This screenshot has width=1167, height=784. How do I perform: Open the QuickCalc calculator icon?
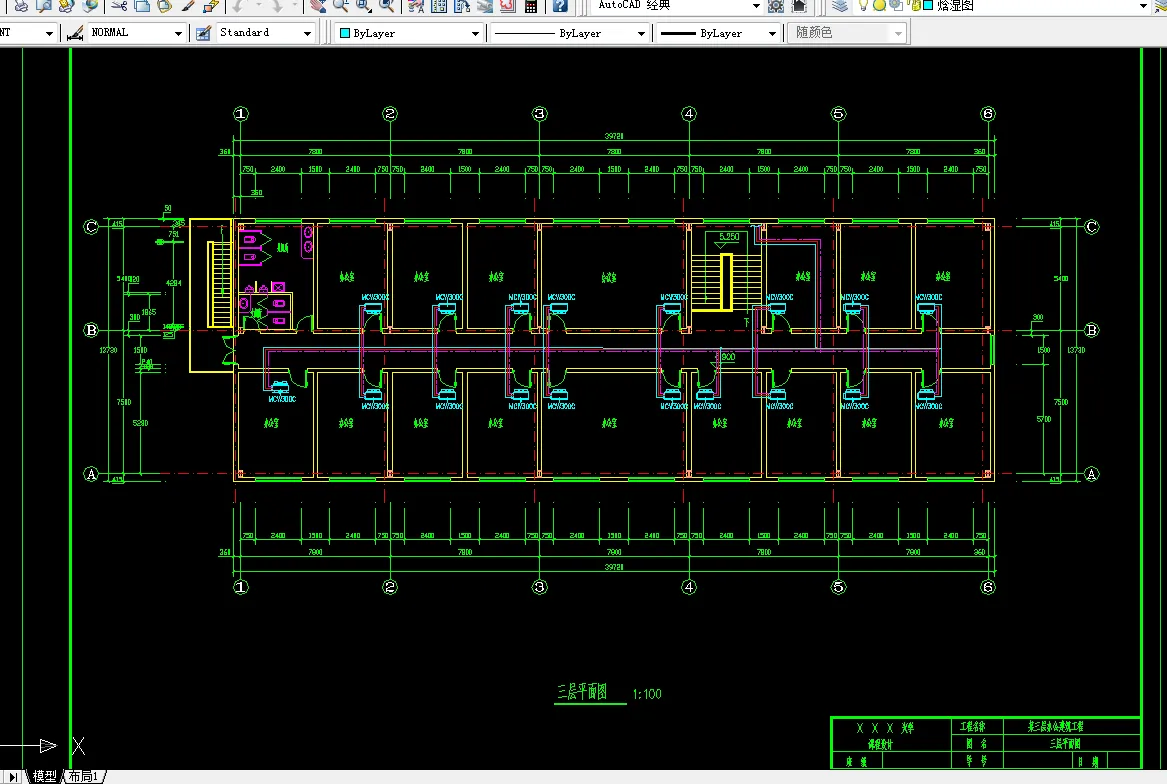point(531,6)
